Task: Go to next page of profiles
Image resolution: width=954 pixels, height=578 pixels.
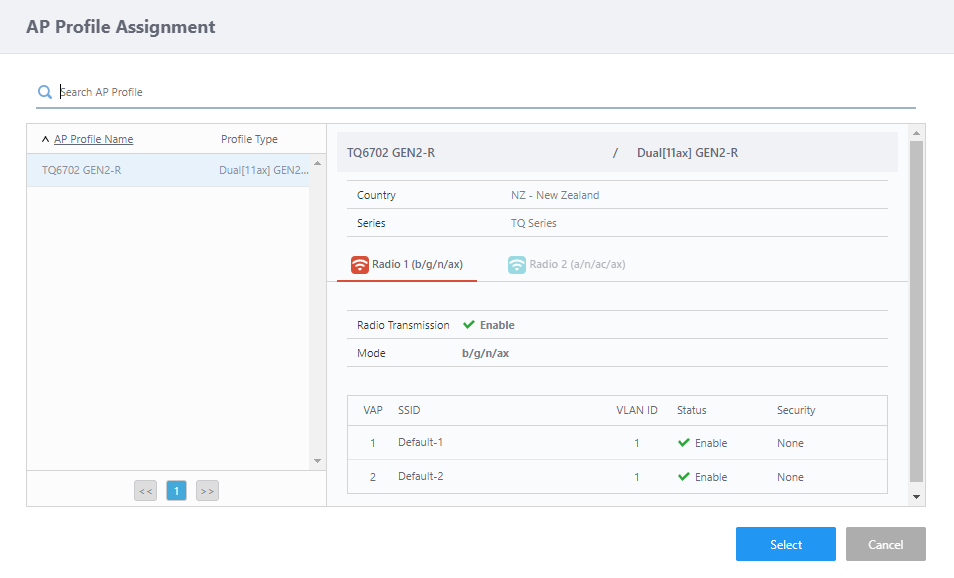Action: (207, 491)
